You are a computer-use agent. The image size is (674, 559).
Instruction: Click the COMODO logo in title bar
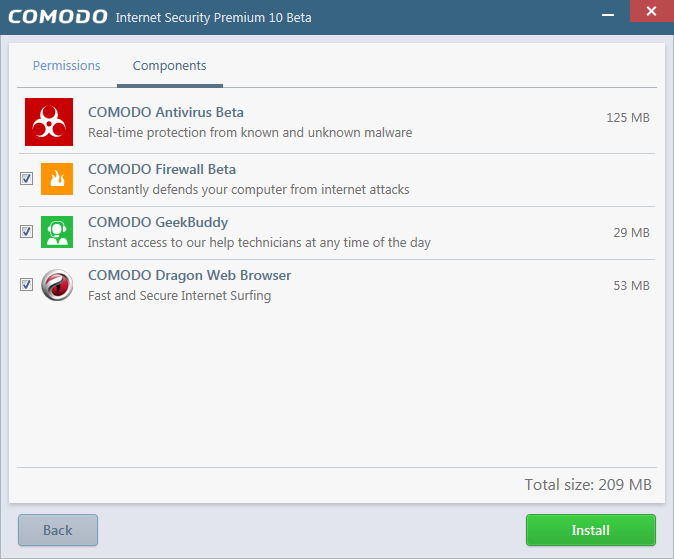pos(57,17)
